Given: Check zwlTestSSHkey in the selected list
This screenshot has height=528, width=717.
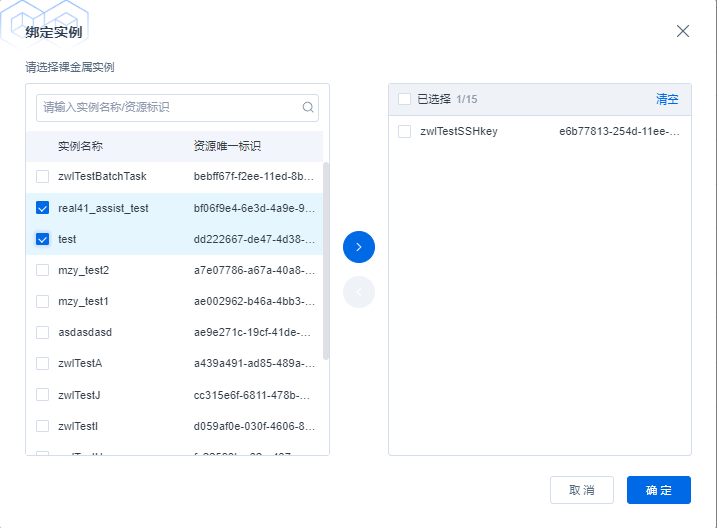Looking at the screenshot, I should pyautogui.click(x=404, y=131).
